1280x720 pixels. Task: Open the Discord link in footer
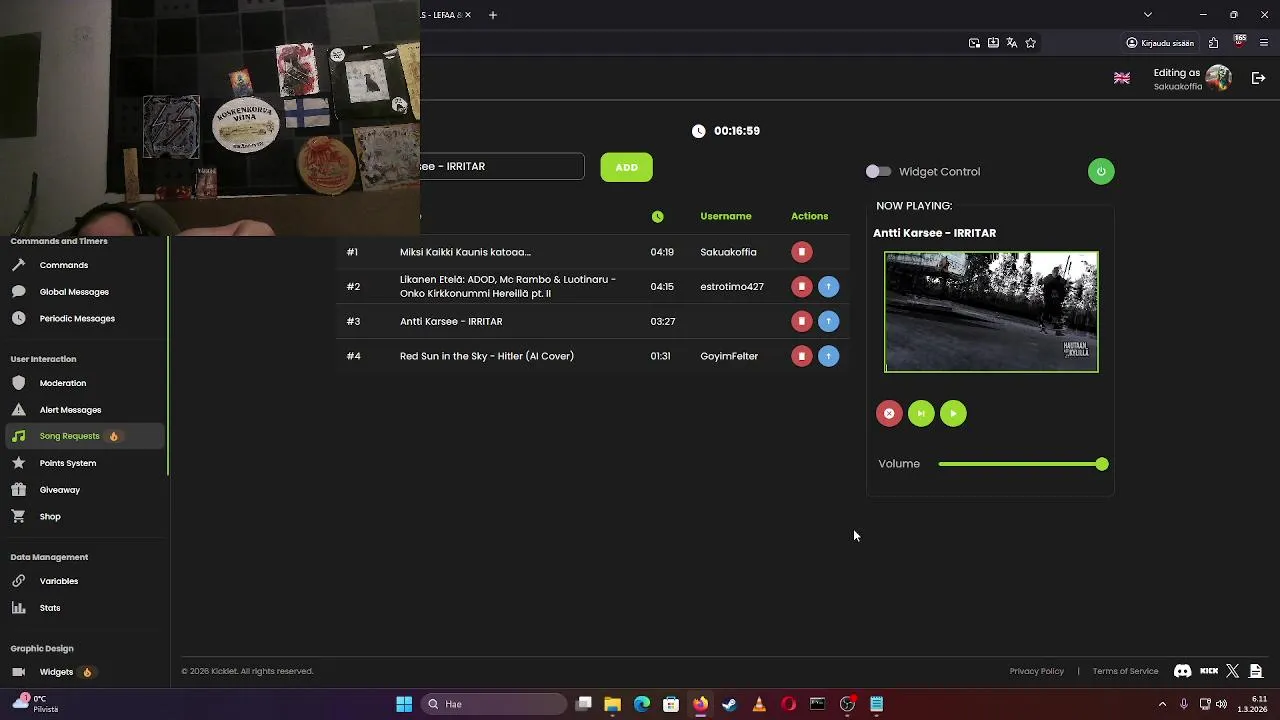tap(1182, 671)
